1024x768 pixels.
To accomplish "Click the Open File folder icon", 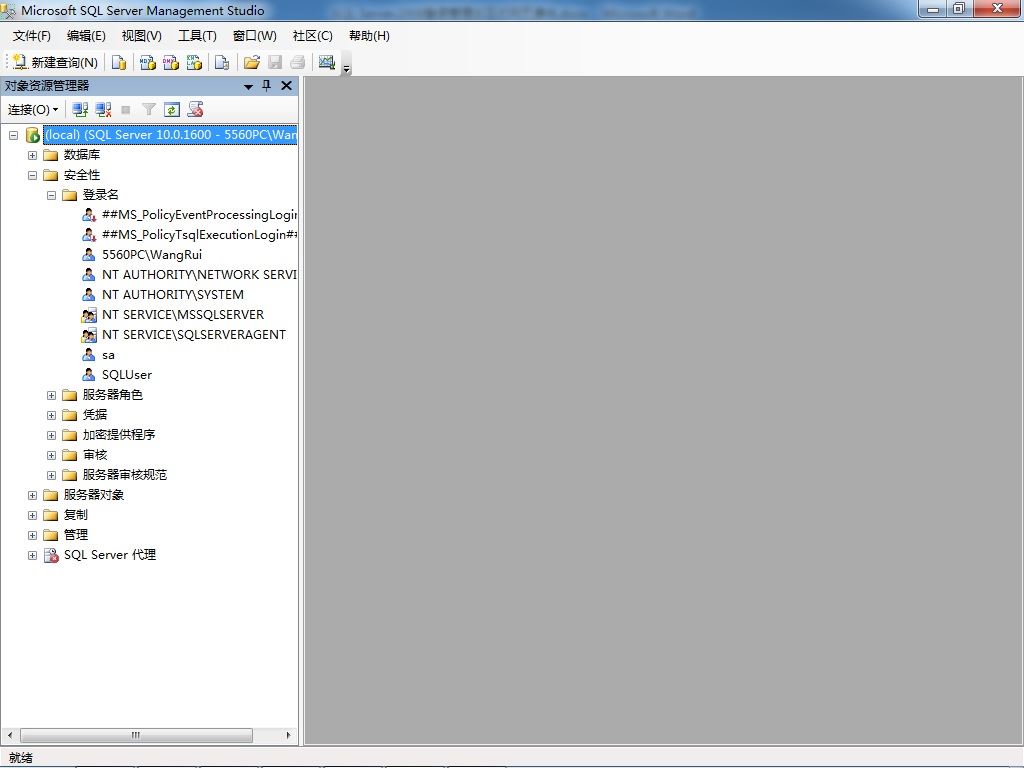I will point(251,62).
